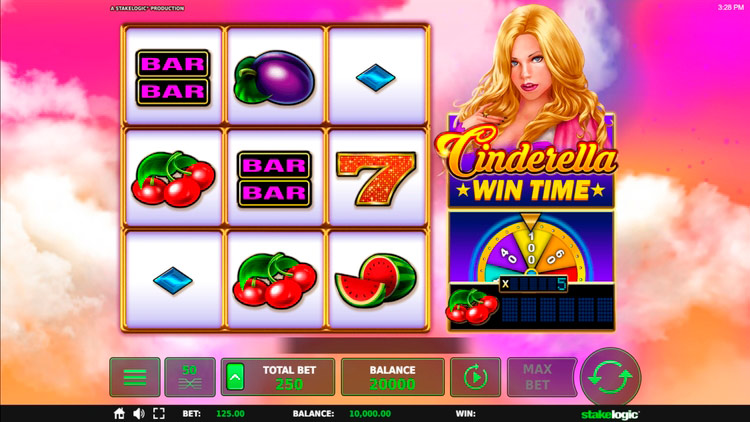Open the 50 paylines selector
Screen dimensions: 750x422
[x=190, y=377]
